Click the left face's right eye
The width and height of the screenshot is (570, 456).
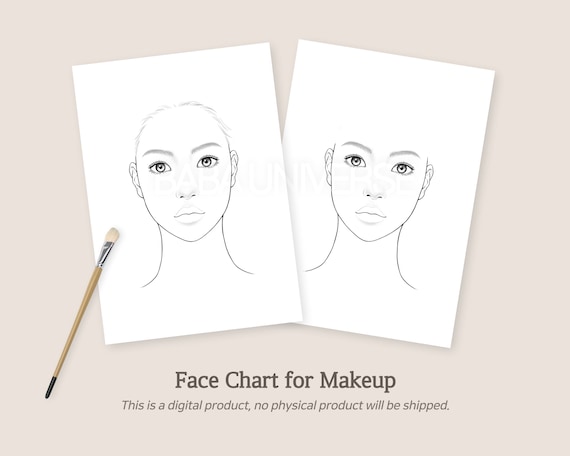[x=208, y=161]
